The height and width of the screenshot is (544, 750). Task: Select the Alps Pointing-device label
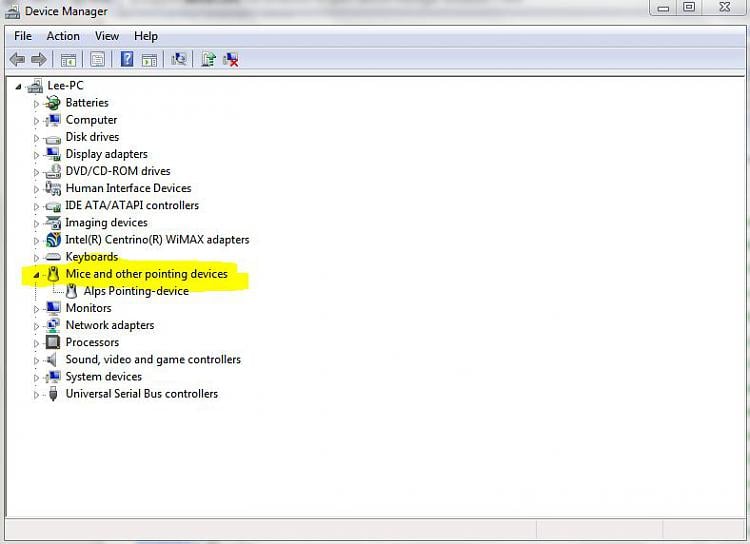[x=136, y=291]
